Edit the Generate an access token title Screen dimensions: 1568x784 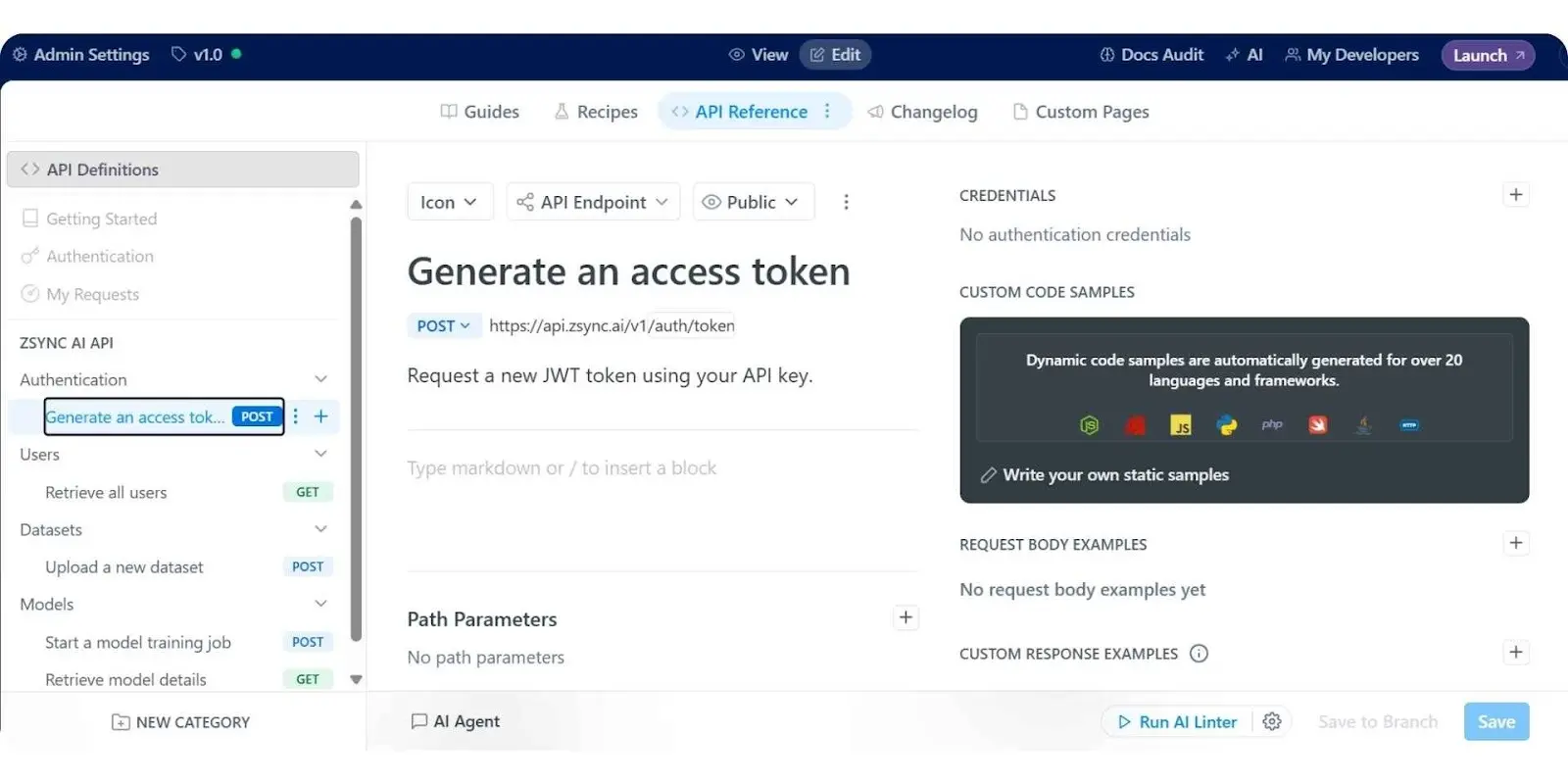(x=628, y=271)
